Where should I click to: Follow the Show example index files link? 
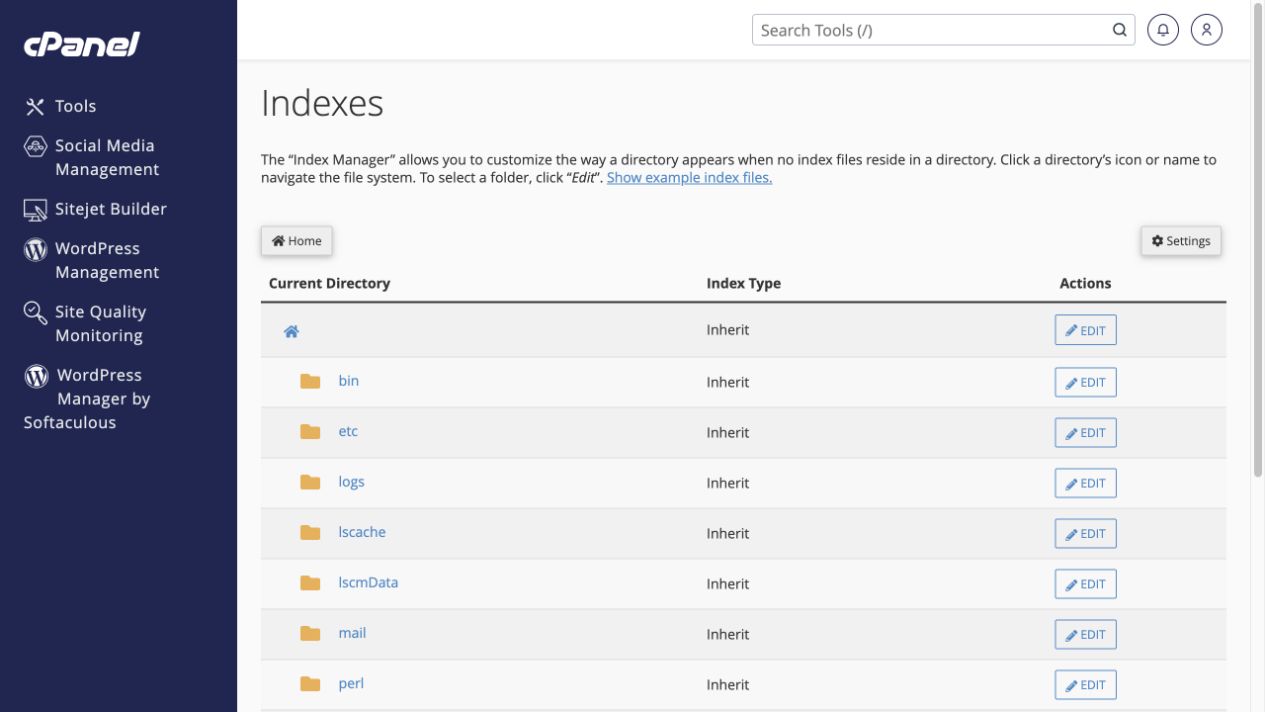[689, 178]
